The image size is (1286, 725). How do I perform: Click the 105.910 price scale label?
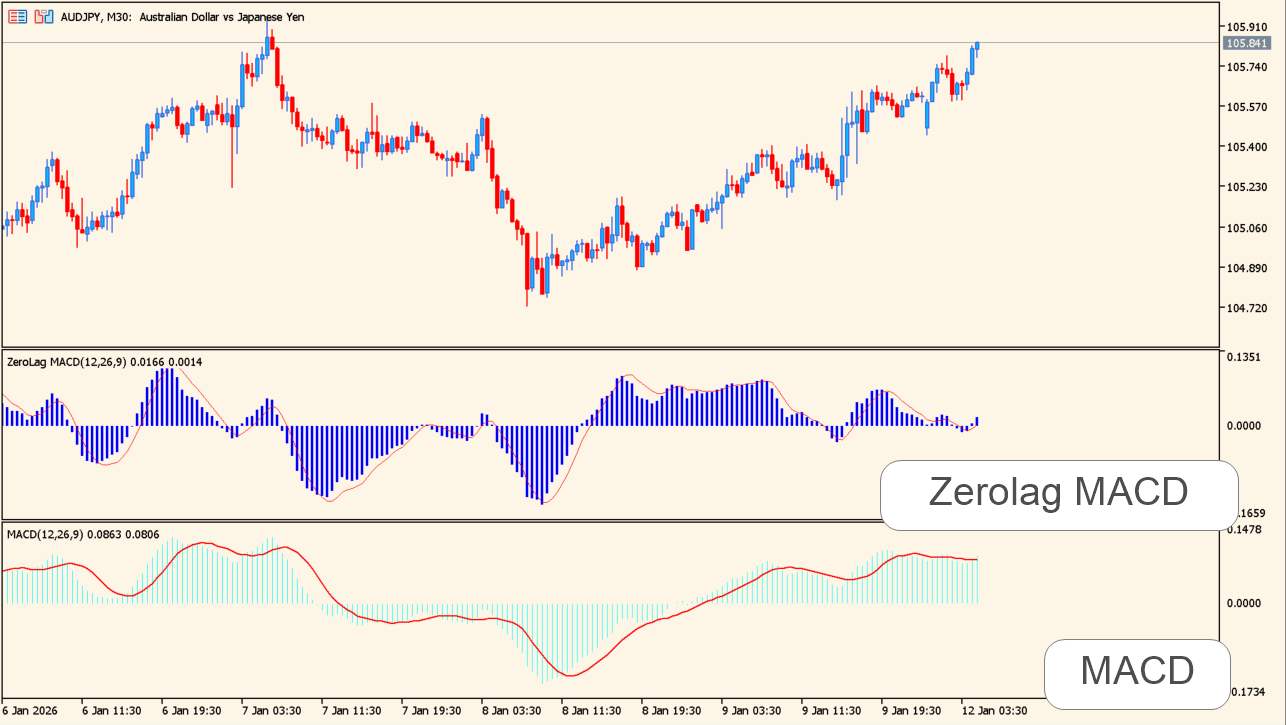pos(1246,27)
